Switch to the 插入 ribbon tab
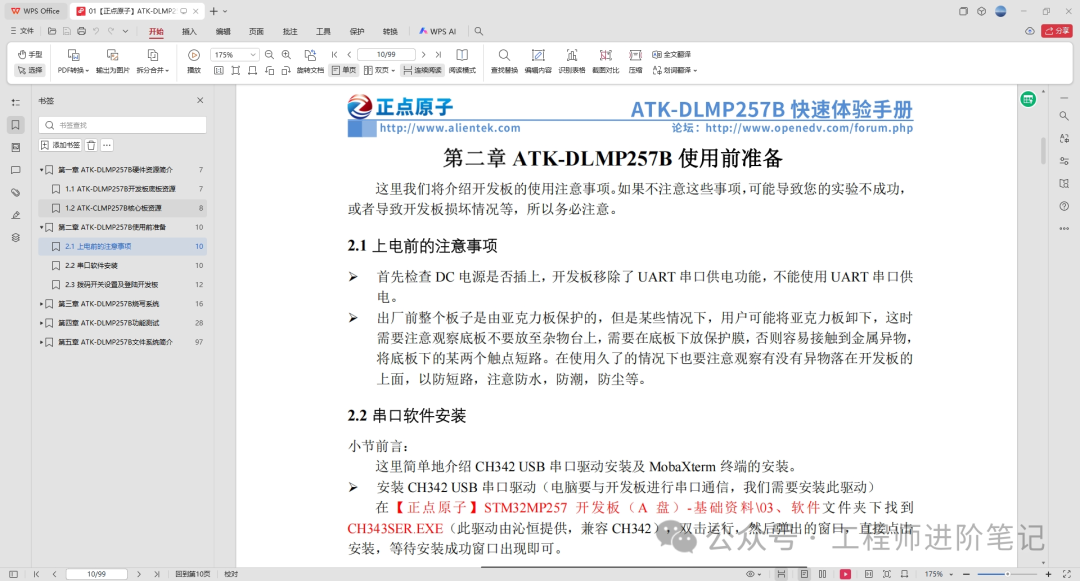Image resolution: width=1080 pixels, height=581 pixels. [189, 31]
